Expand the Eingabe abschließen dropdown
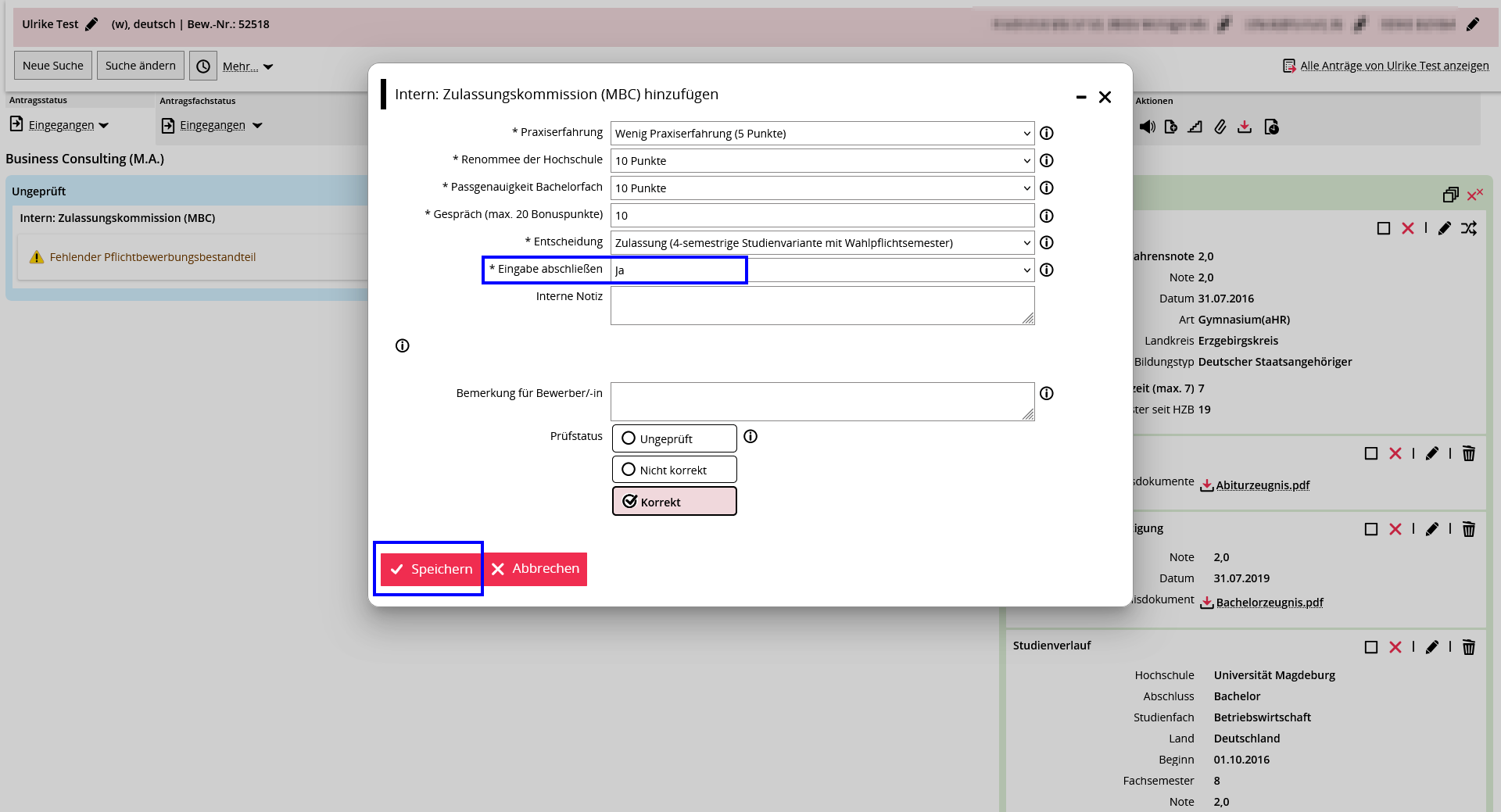Viewport: 1501px width, 812px height. 822,270
